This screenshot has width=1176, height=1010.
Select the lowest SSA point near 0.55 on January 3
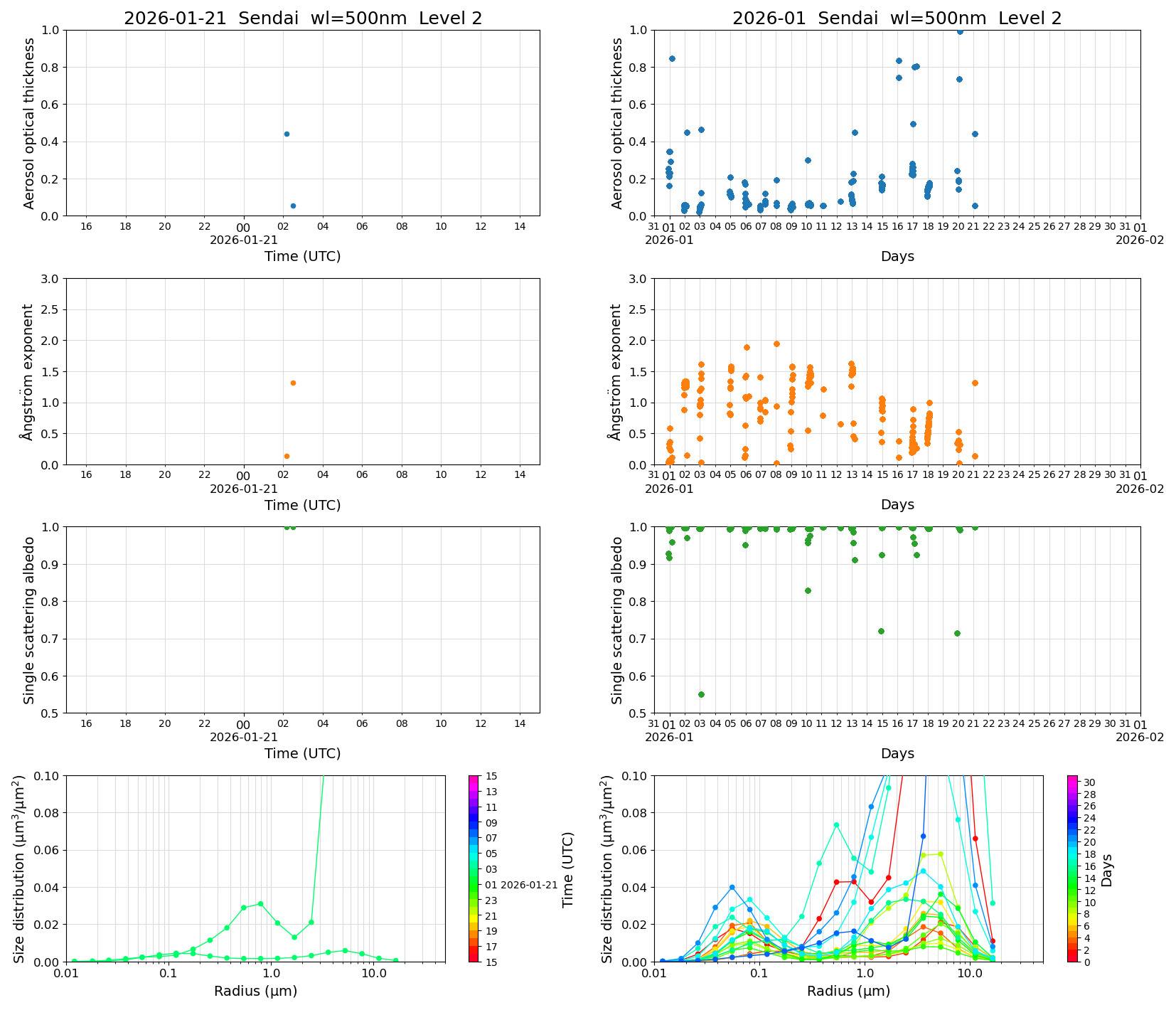click(701, 693)
